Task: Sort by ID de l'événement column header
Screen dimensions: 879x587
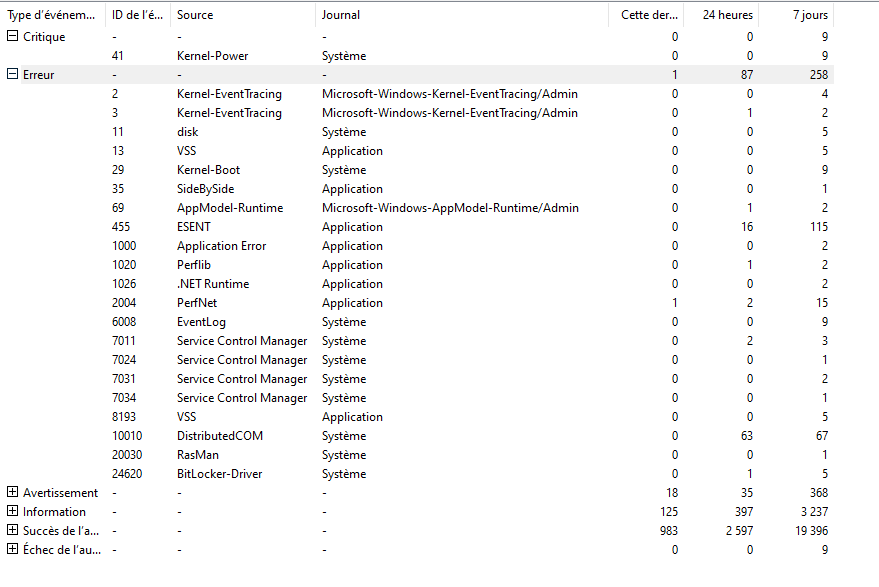Action: click(137, 15)
